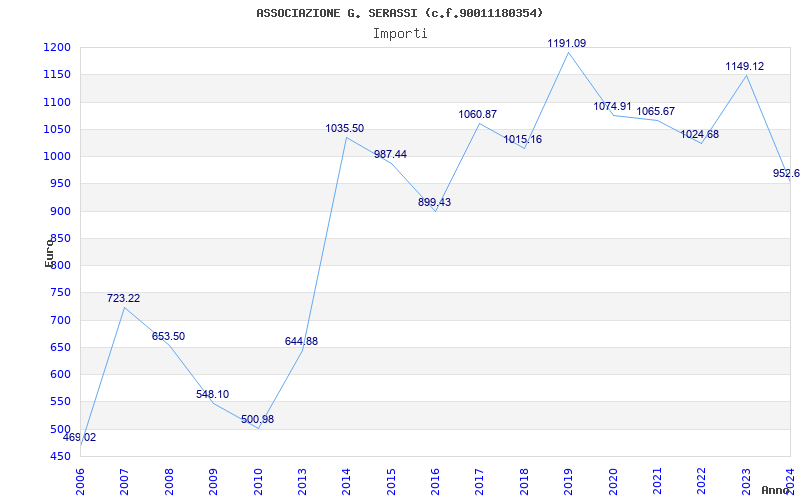Select the 899.43 data label
800x500 pixels.
435,203
